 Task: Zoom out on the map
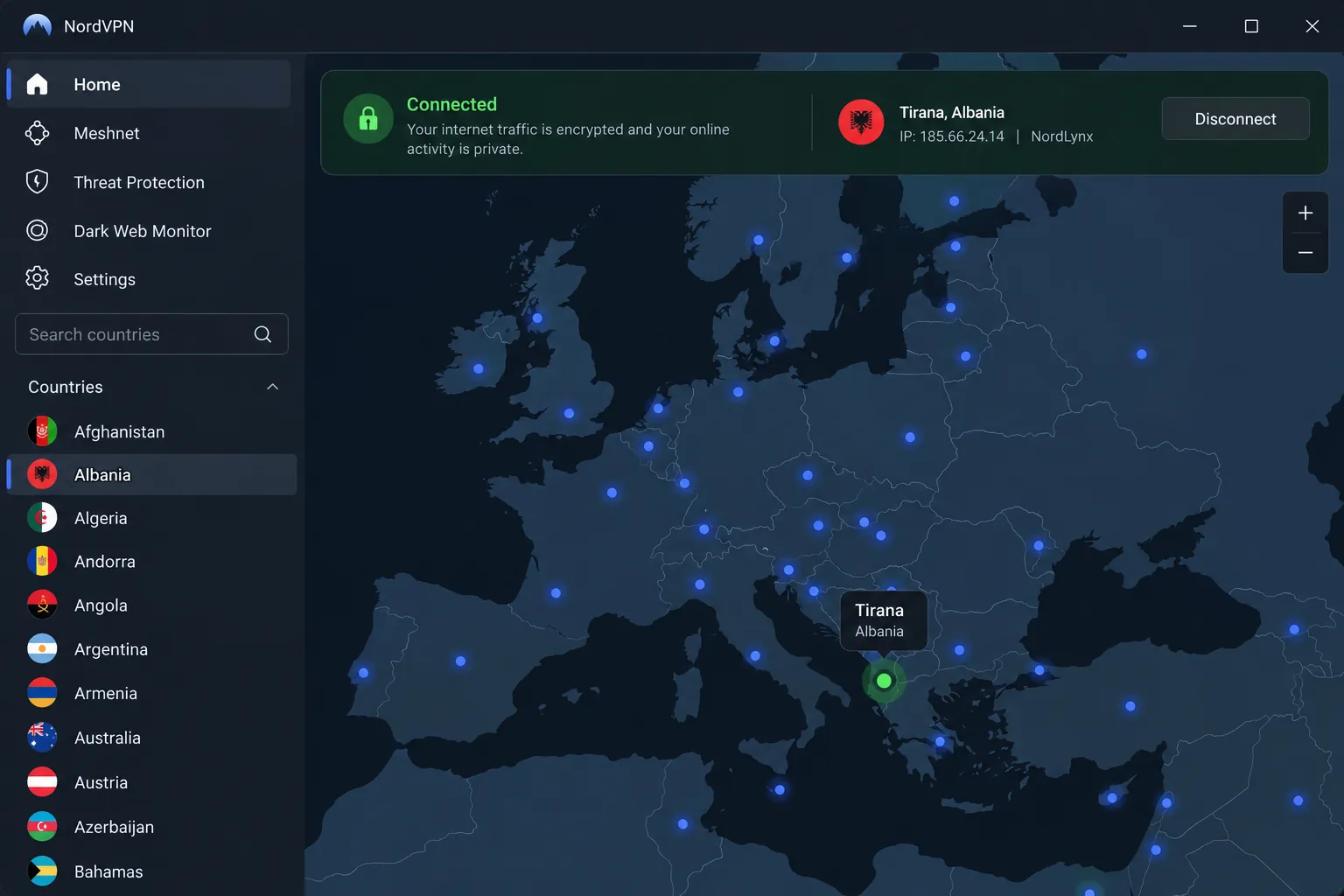coord(1305,253)
